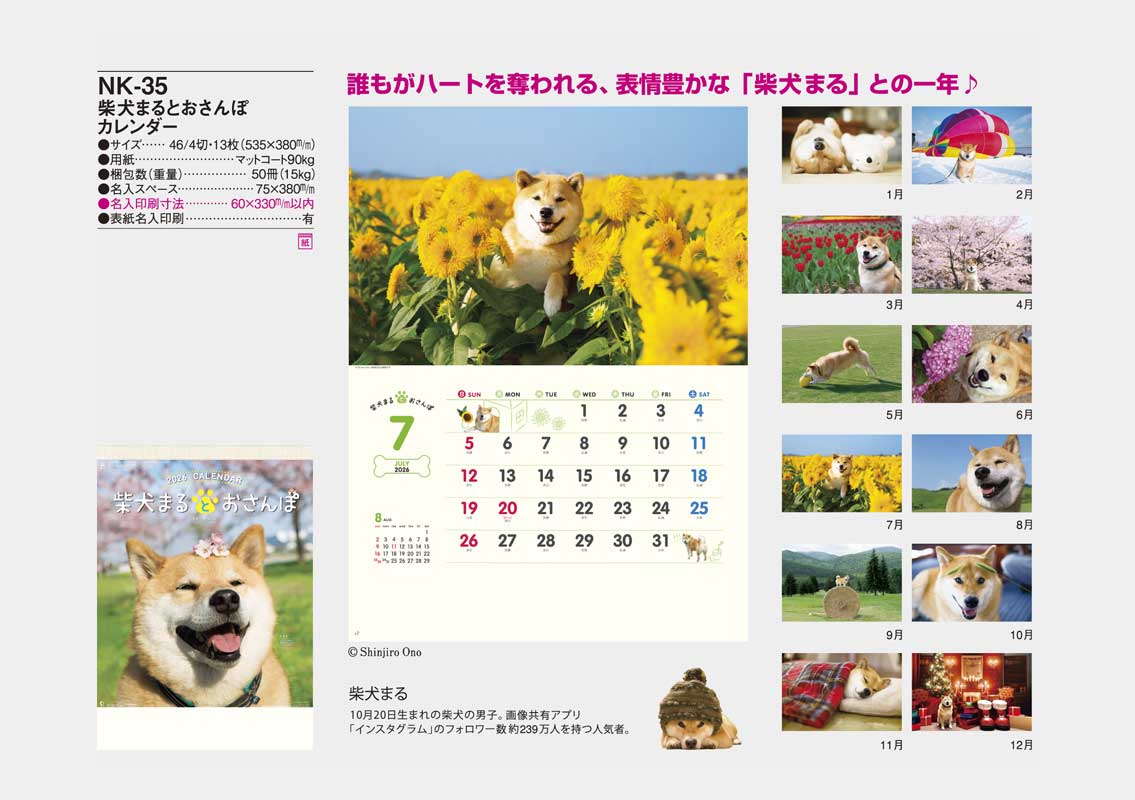The image size is (1135, 800).
Task: Open the 4月 cherry blossom thumbnail
Action: pos(971,254)
